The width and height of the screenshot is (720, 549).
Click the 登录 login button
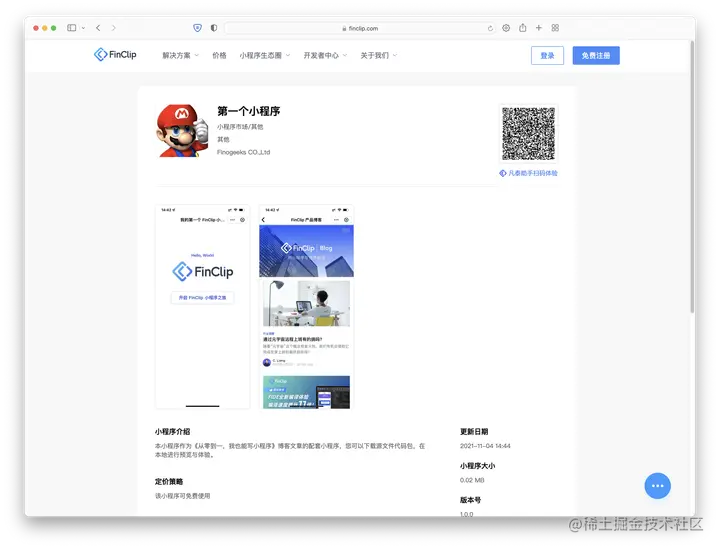pyautogui.click(x=547, y=56)
